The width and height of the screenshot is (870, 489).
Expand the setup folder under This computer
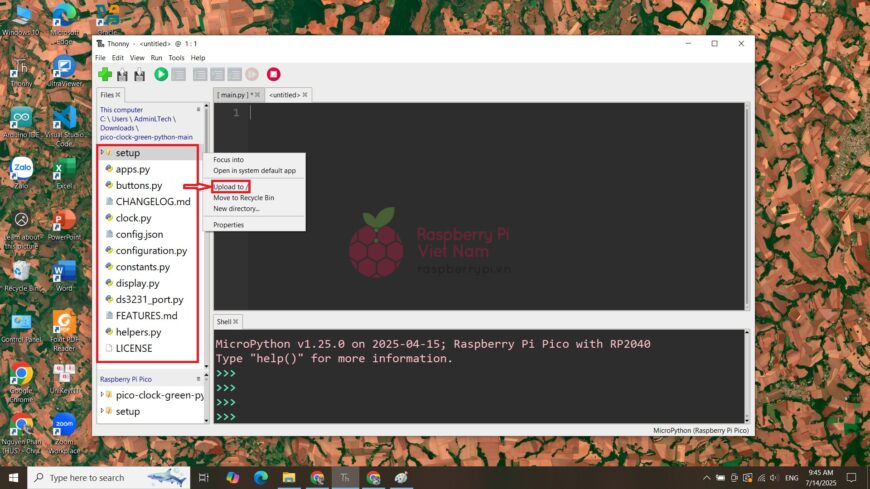point(102,153)
